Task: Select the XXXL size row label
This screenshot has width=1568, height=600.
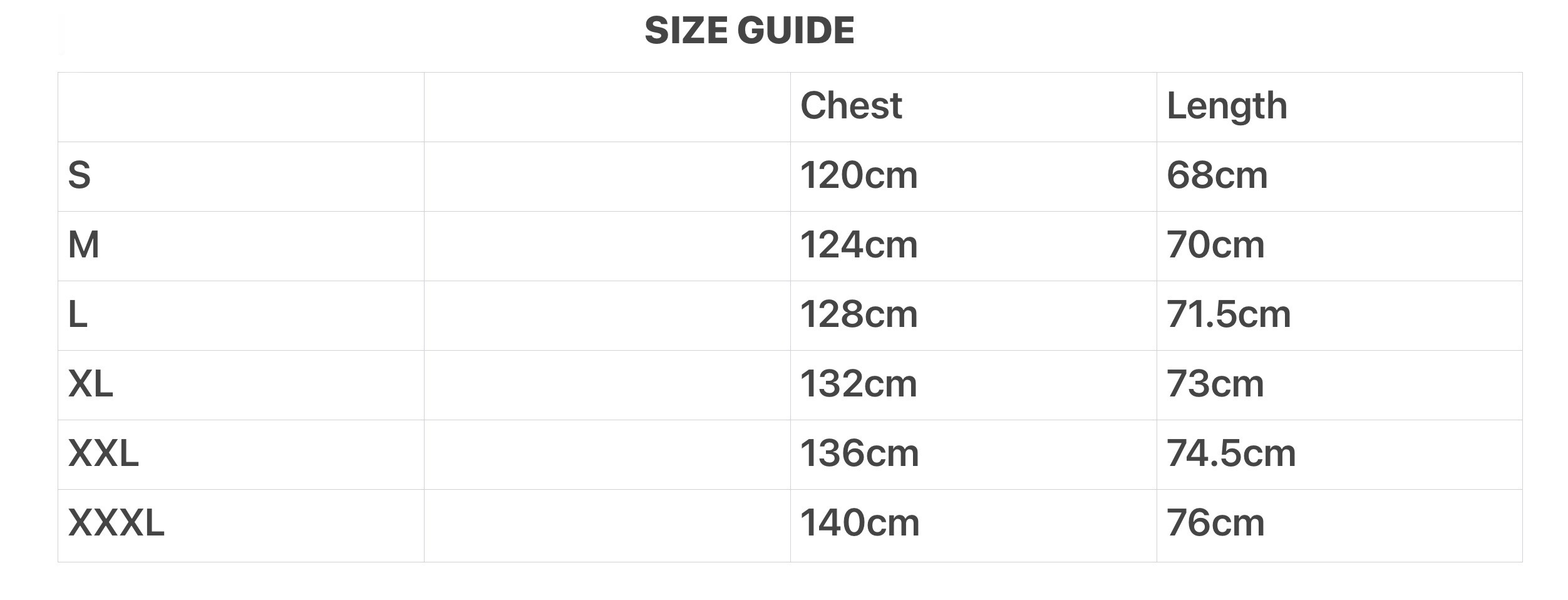Action: (x=116, y=523)
